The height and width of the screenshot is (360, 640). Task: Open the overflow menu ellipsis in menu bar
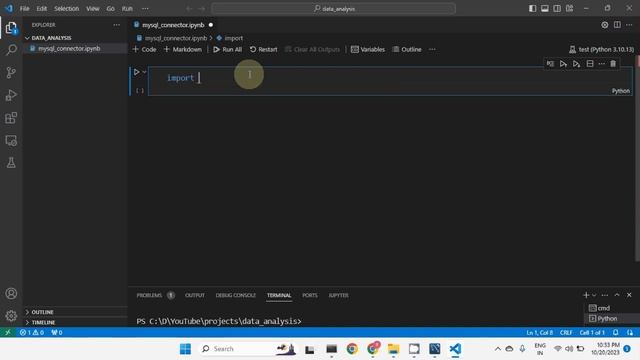tap(145, 8)
